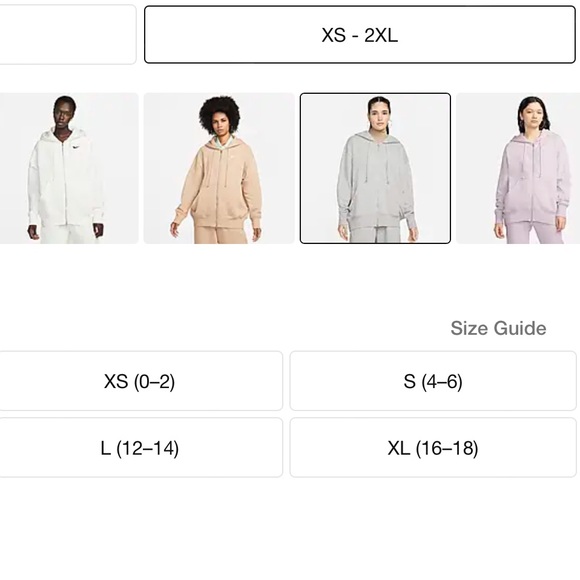This screenshot has height=580, width=580.
Task: Tap the extra-large size option
Action: pyautogui.click(x=433, y=448)
